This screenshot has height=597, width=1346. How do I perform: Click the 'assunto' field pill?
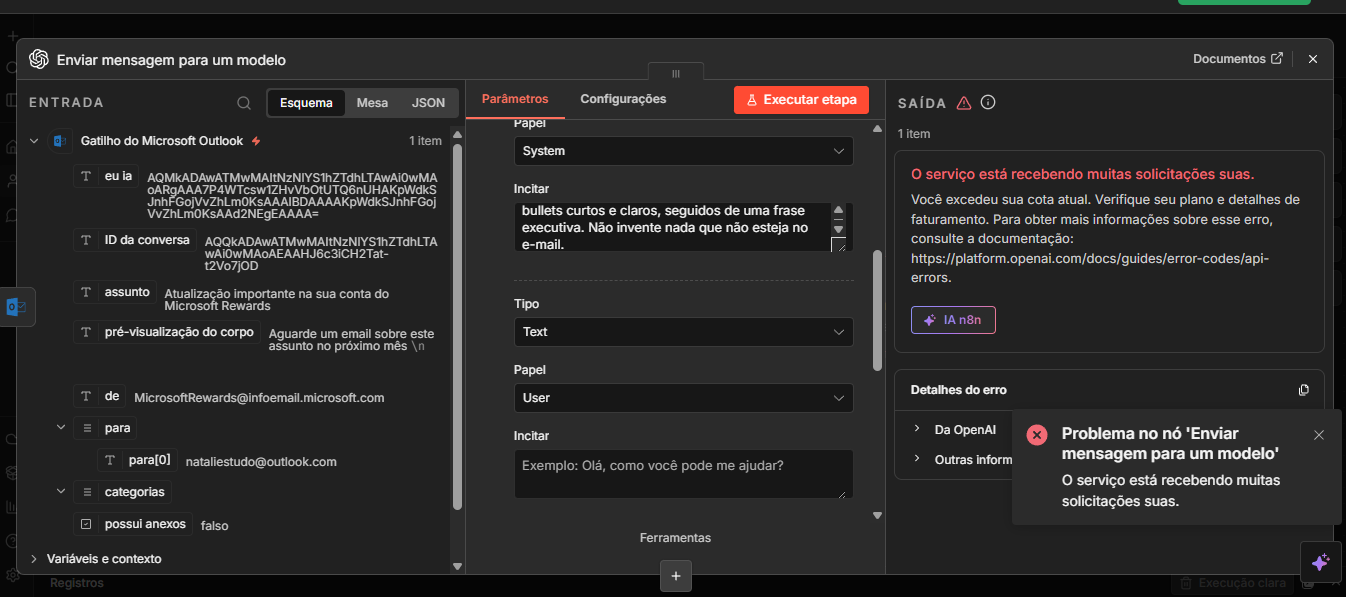(115, 292)
